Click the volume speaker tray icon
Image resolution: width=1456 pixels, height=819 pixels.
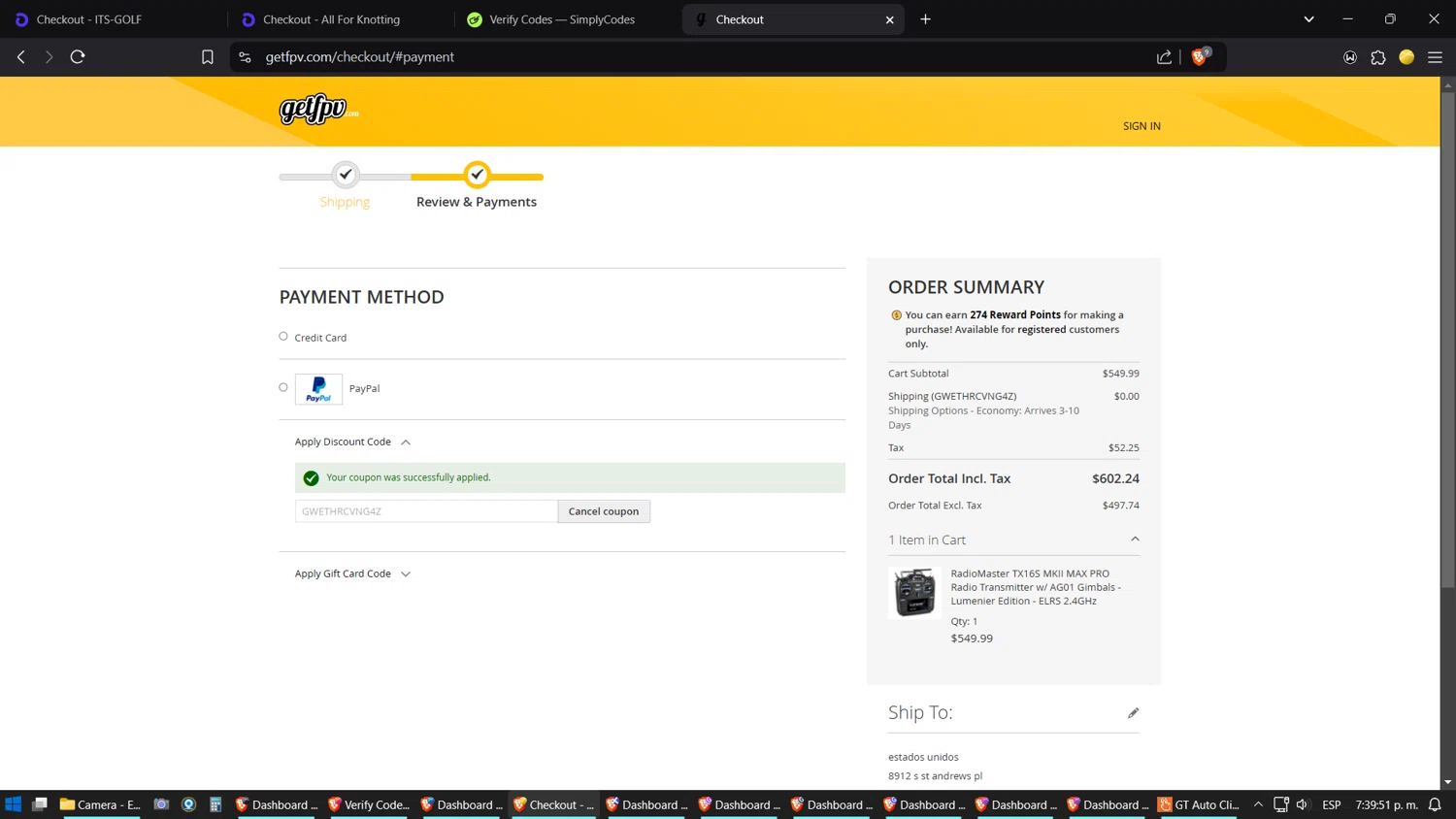point(1303,804)
